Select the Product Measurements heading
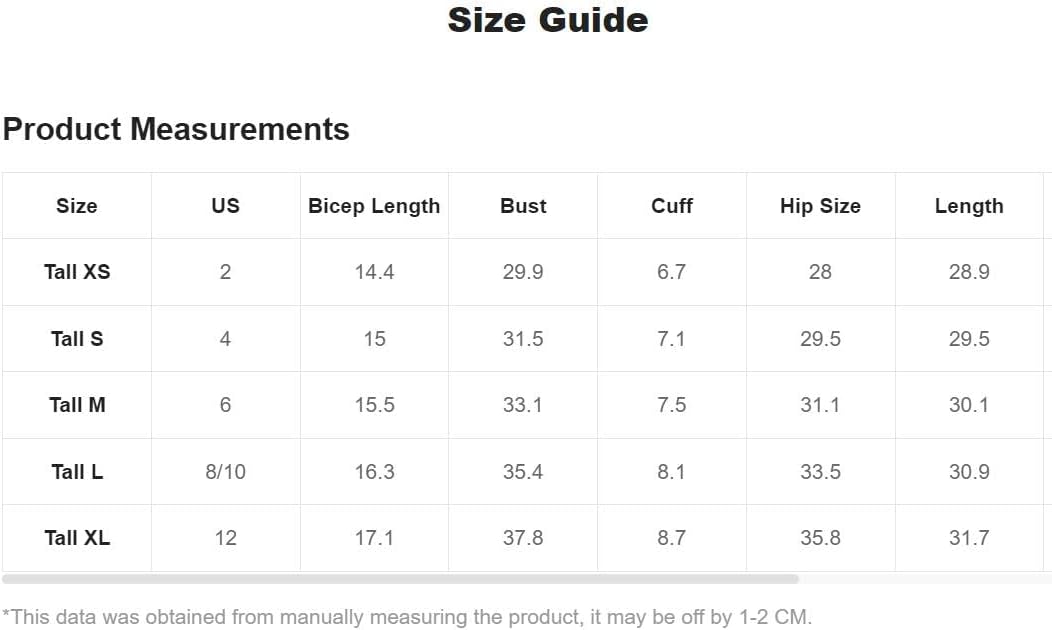Screen dimensions: 1052x630 pos(176,129)
